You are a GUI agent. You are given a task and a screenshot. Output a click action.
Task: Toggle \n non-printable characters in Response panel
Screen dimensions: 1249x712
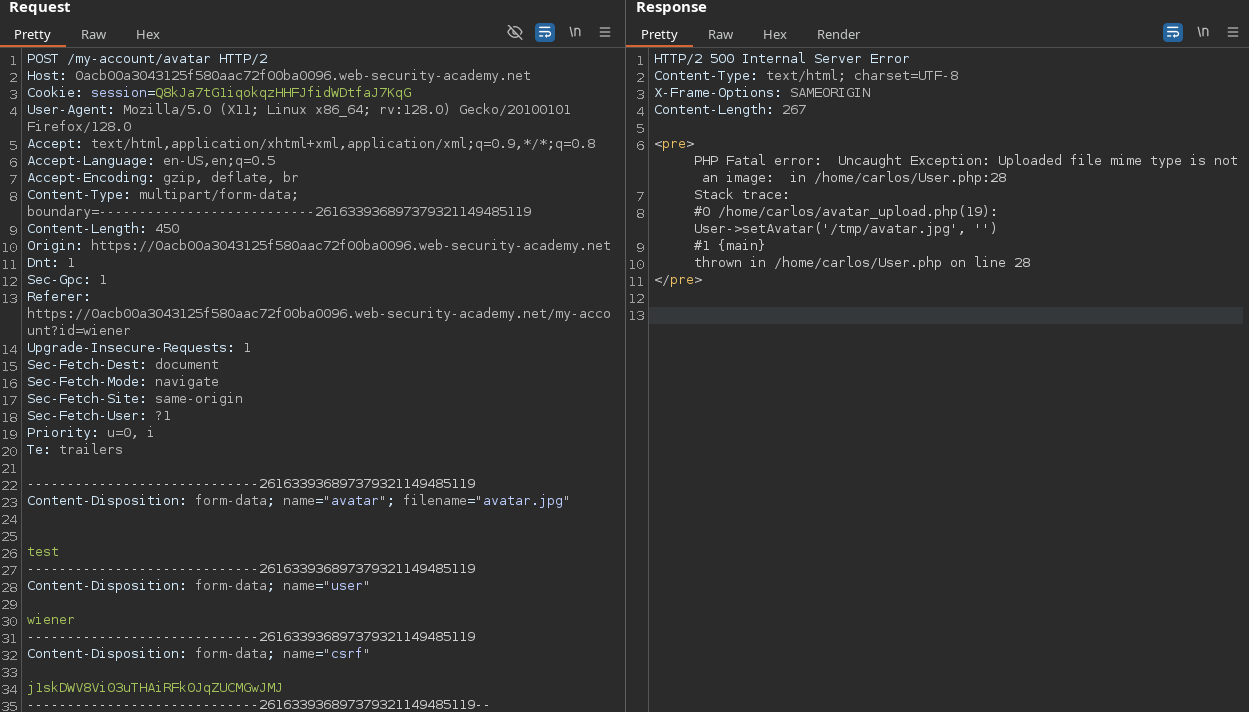click(1202, 32)
